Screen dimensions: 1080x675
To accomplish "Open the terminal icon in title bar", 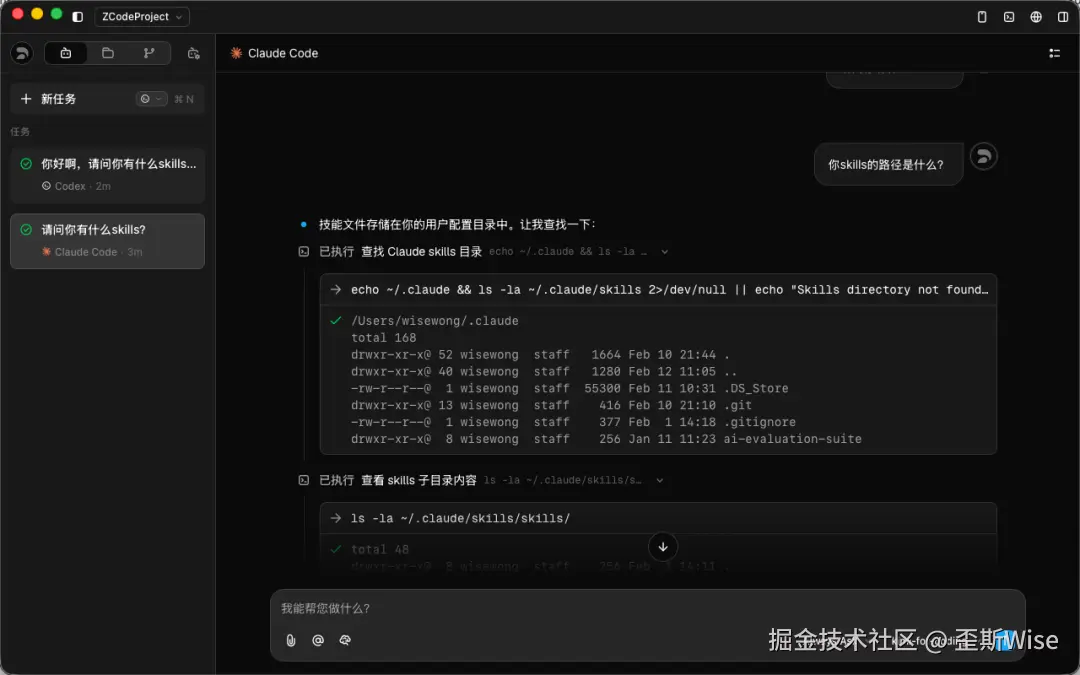I will (x=1009, y=17).
